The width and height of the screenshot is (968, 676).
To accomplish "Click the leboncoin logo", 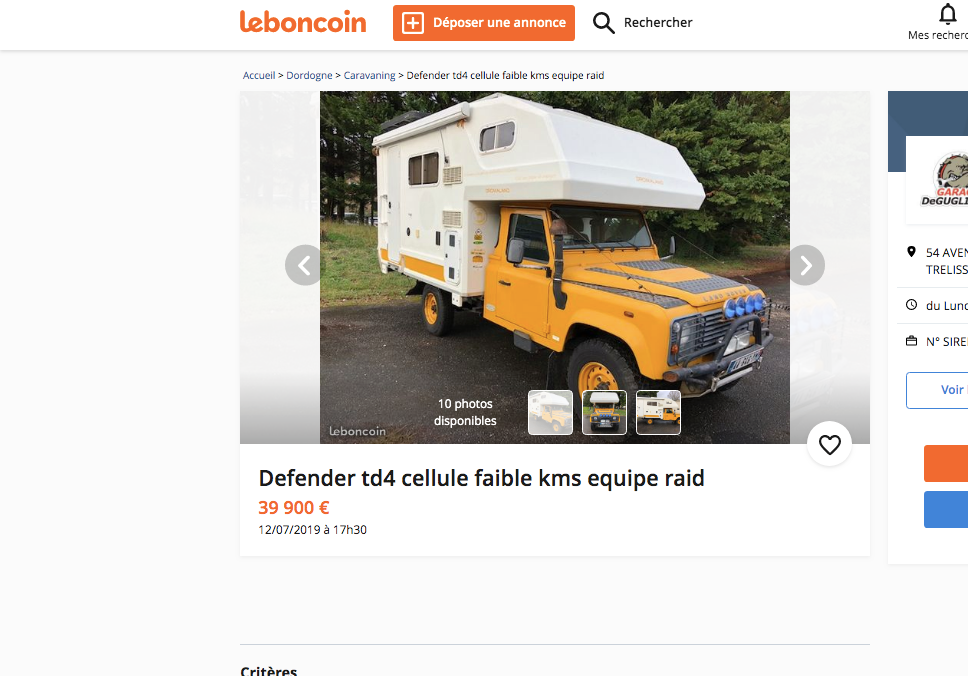I will (x=302, y=22).
